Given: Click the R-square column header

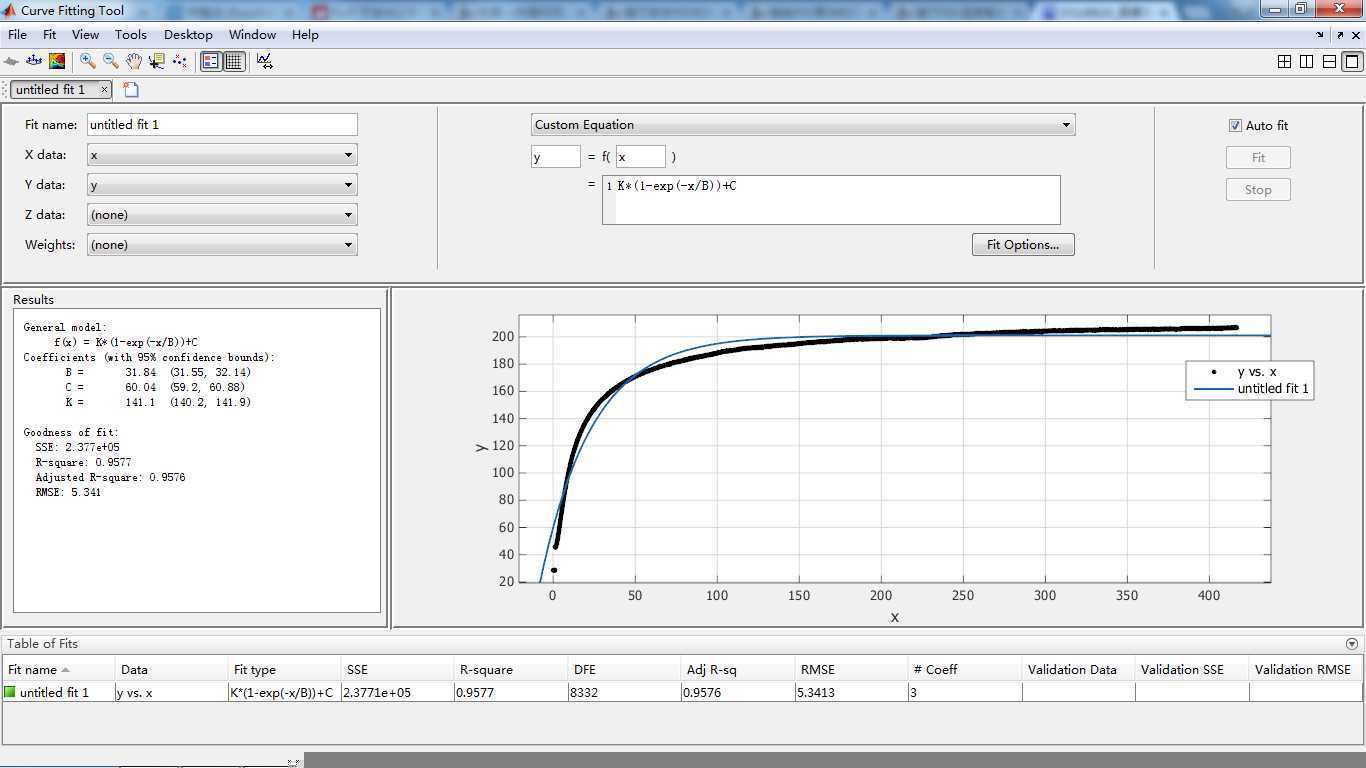Looking at the screenshot, I should 511,670.
